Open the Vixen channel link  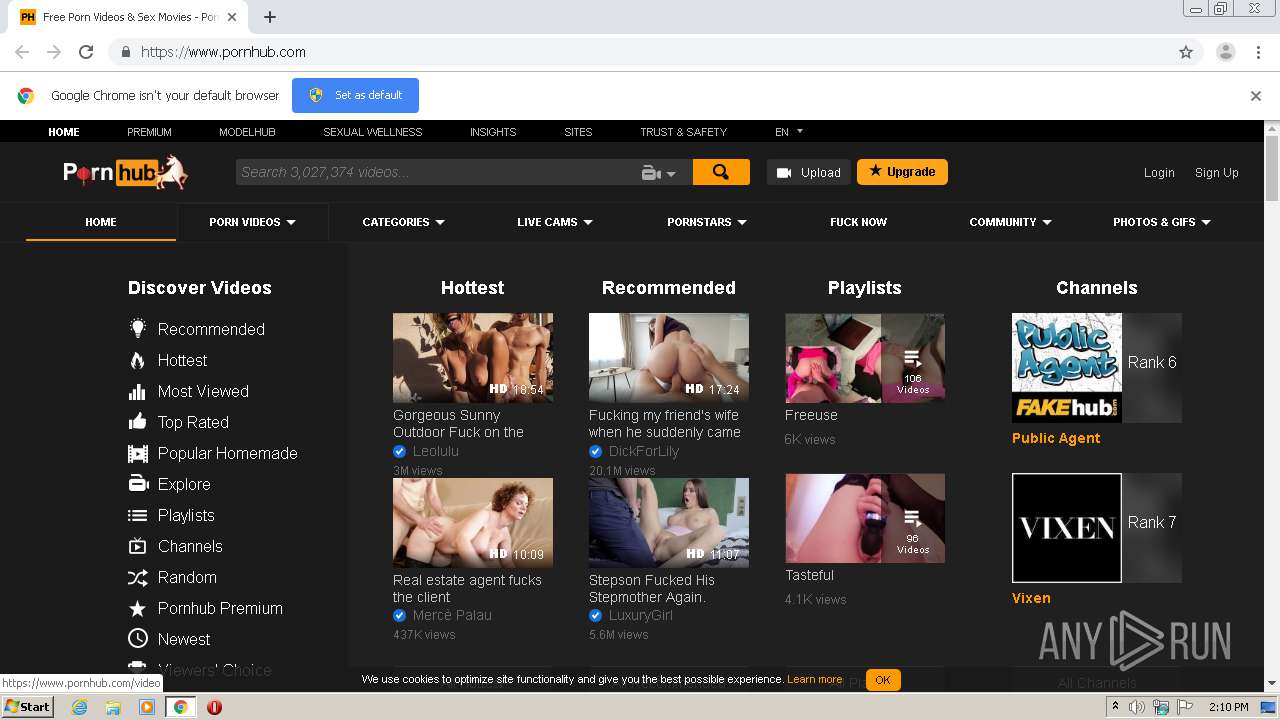click(x=1031, y=598)
